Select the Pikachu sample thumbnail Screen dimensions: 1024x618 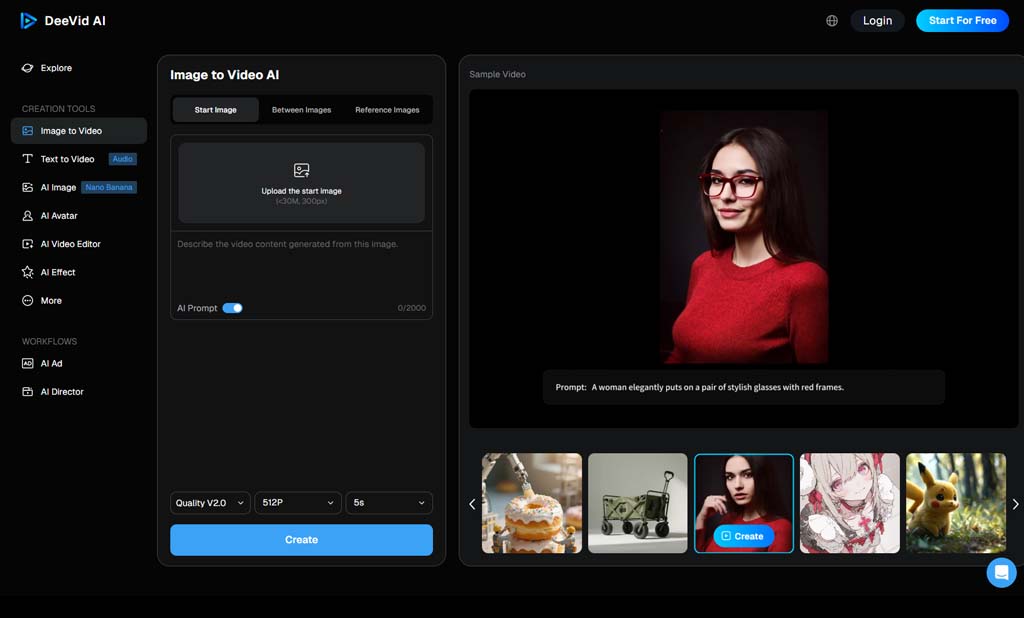click(955, 503)
